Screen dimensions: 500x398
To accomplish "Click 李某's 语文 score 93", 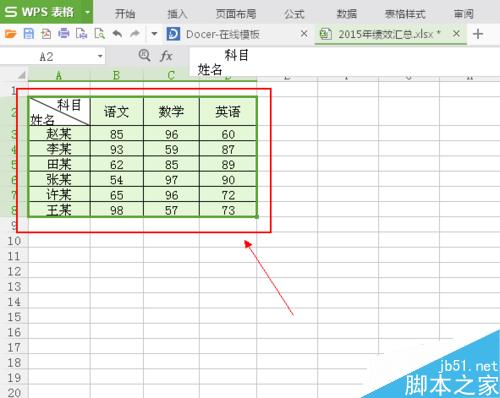I will pos(117,149).
